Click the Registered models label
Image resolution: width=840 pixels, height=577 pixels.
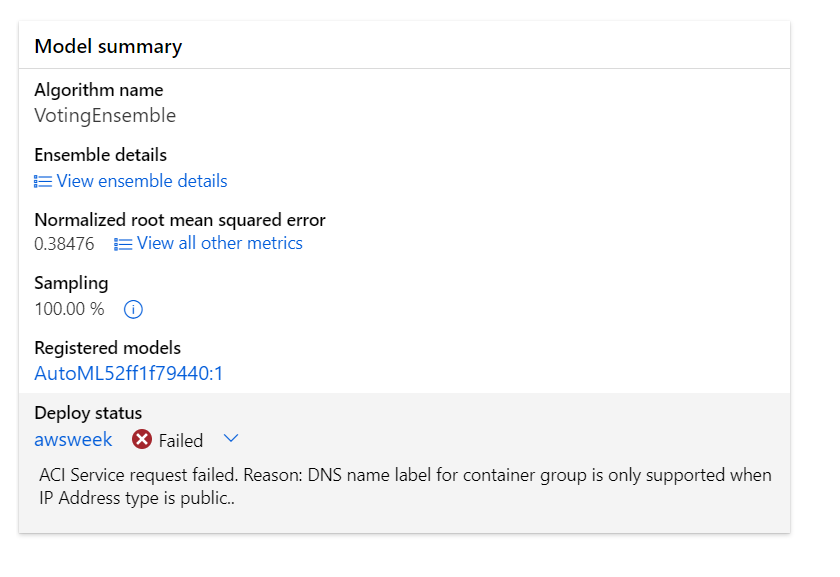point(107,348)
